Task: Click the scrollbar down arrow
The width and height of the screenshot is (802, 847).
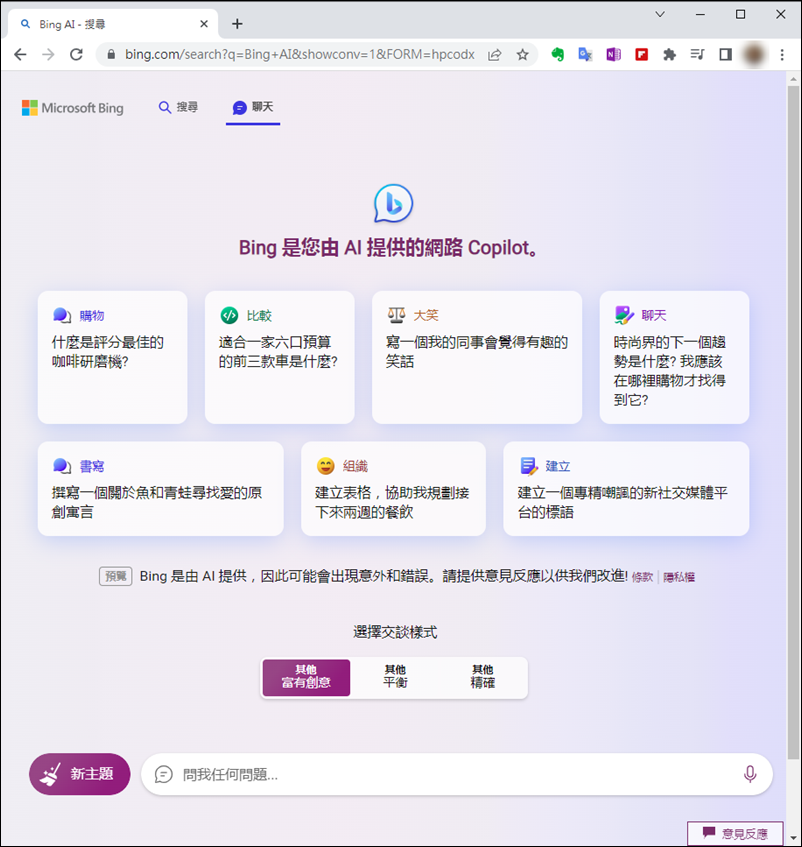Action: [793, 839]
